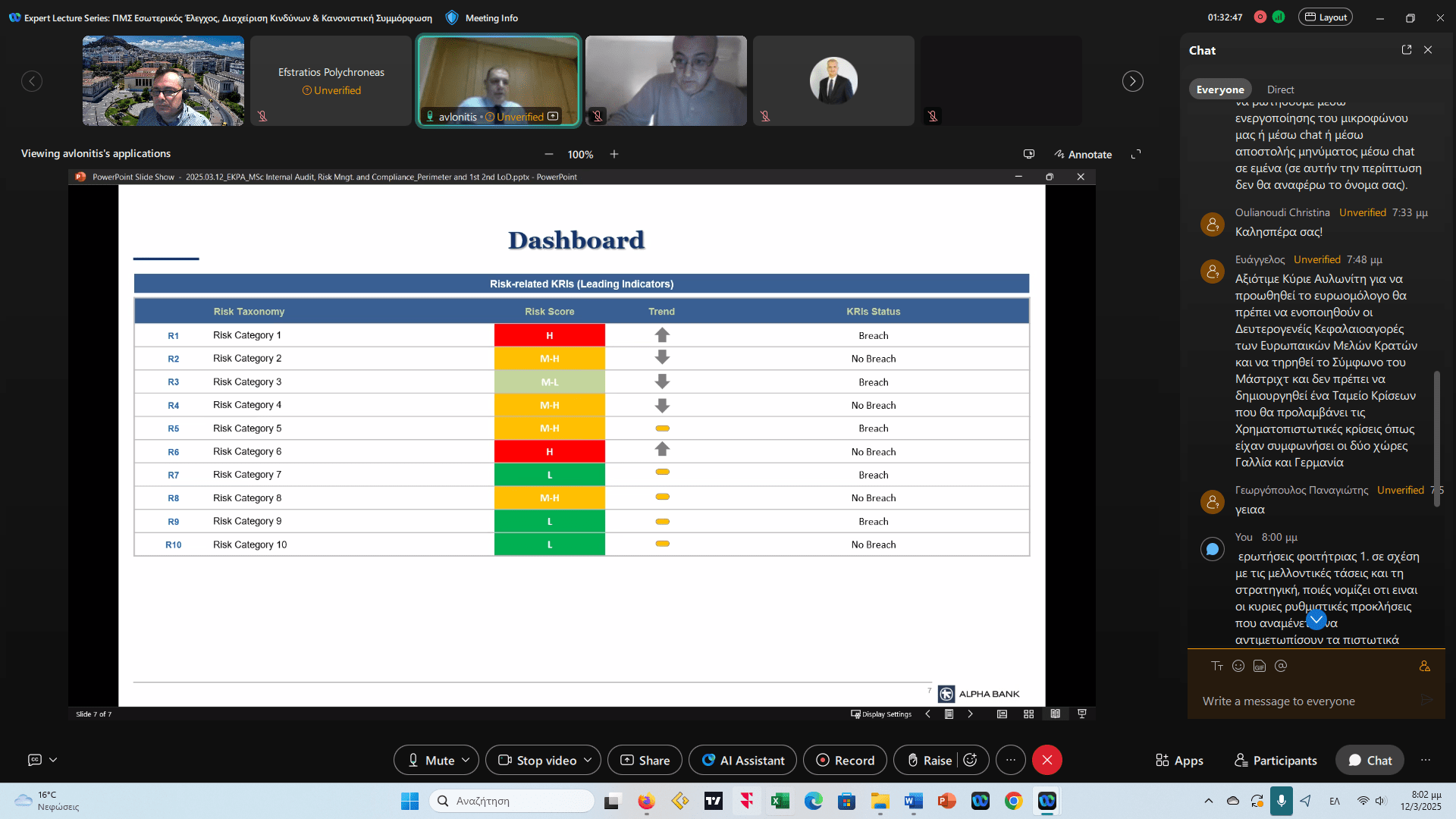Expand the Stop video options arrow
The image size is (1456, 819).
[588, 760]
